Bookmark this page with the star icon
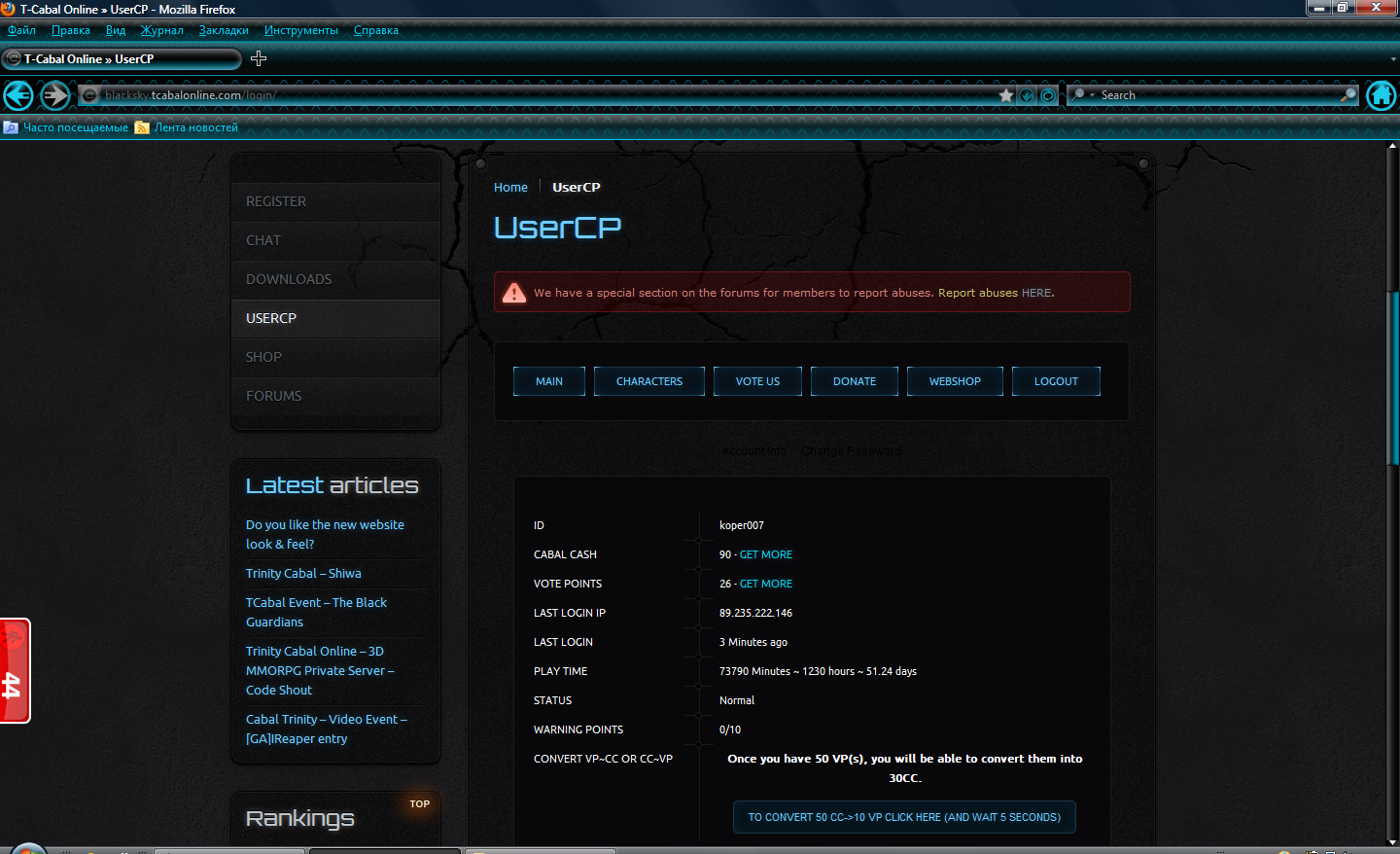 point(1006,95)
